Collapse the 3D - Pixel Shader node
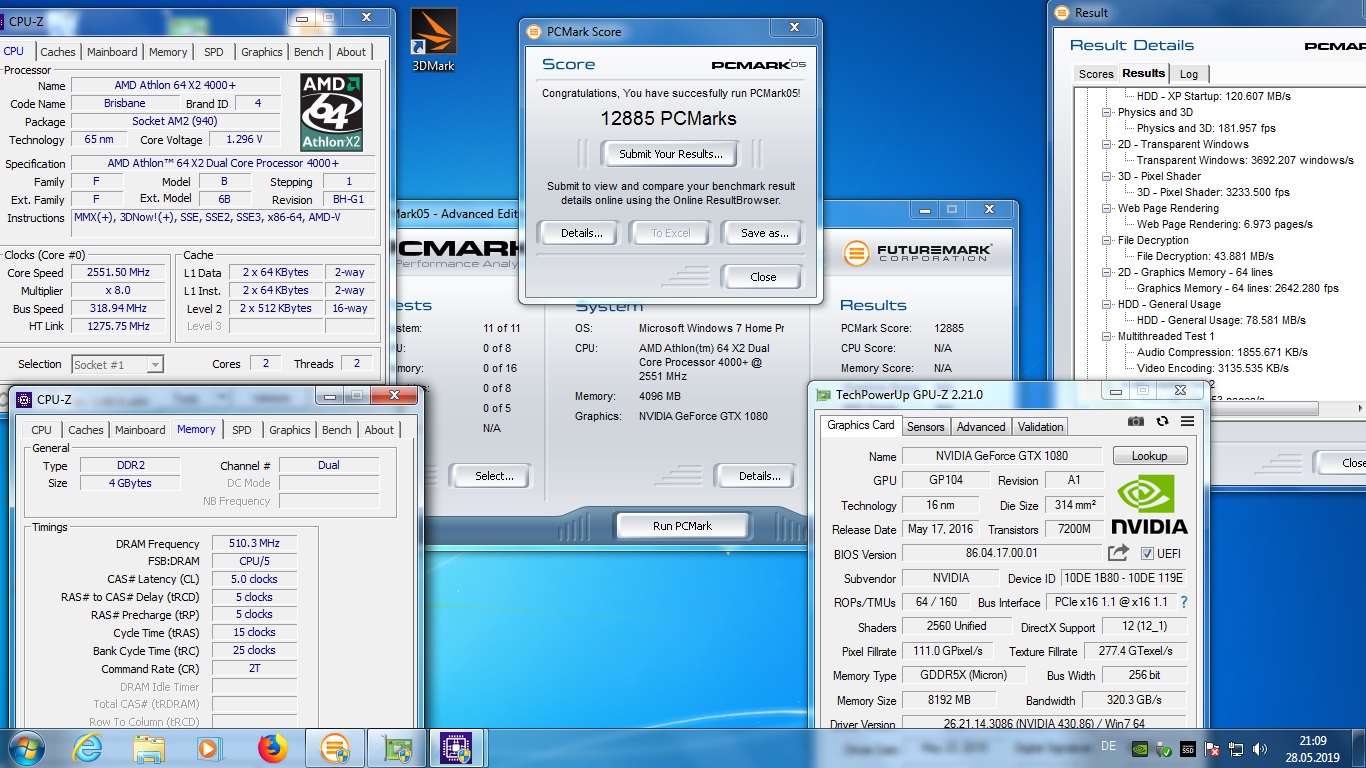 [x=1107, y=176]
